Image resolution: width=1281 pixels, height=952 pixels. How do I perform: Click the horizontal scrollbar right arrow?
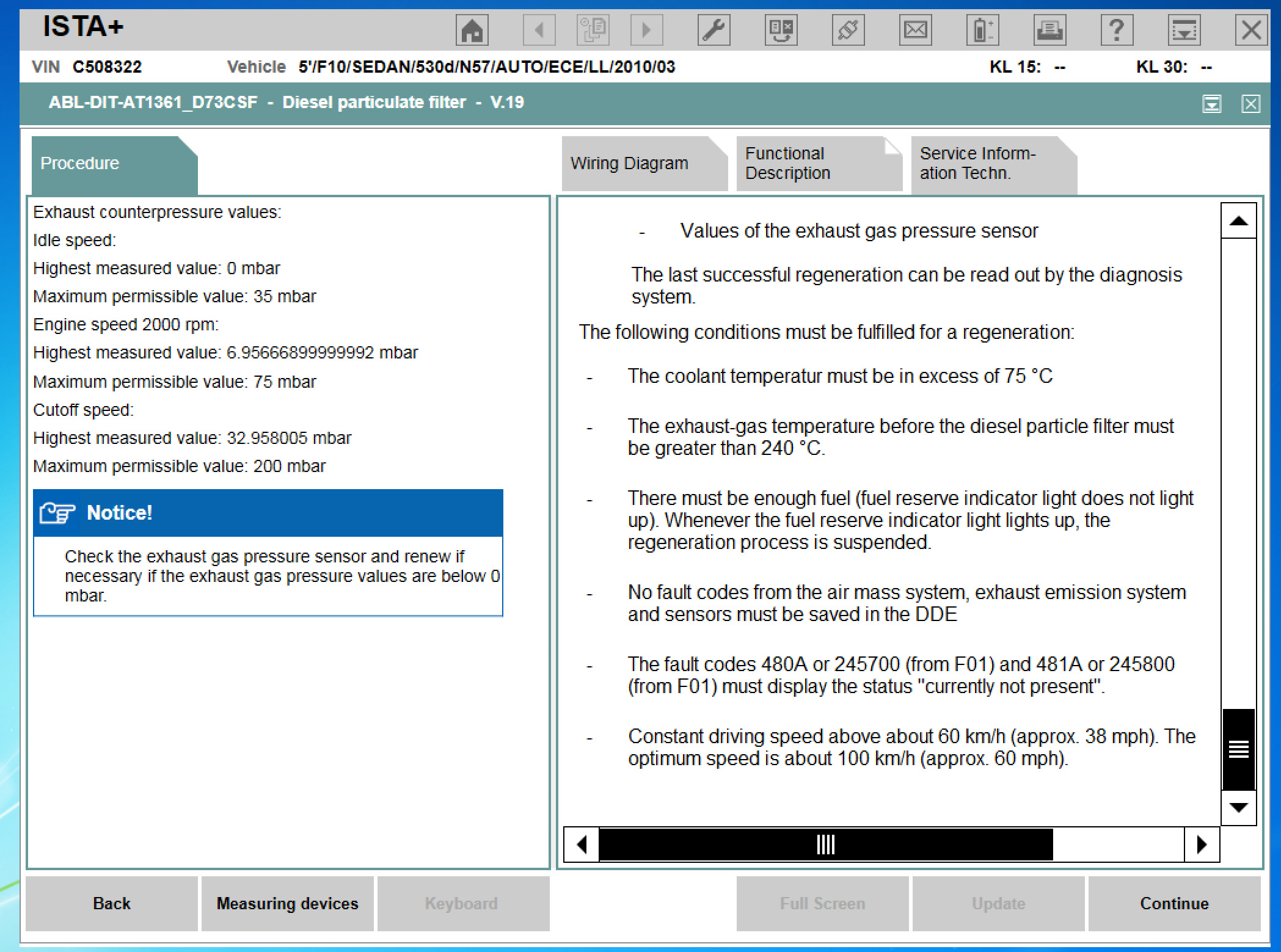pos(1202,845)
